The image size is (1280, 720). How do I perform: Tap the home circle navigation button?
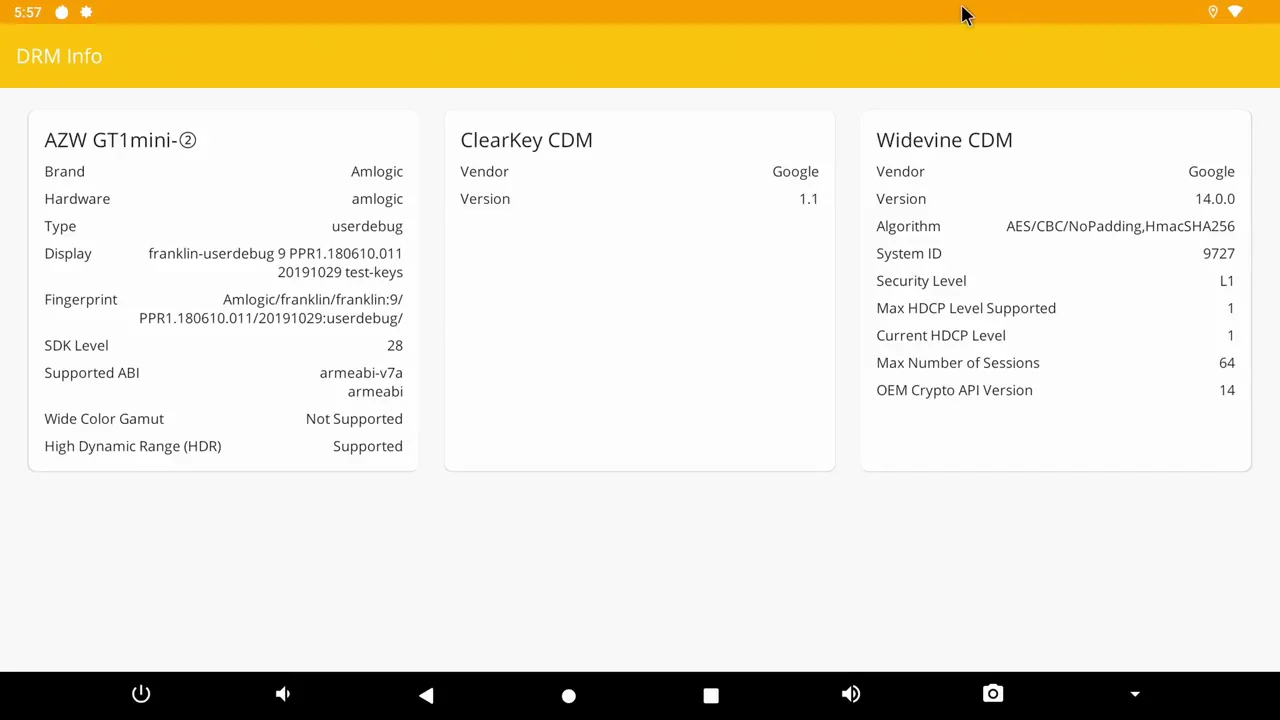tap(568, 695)
